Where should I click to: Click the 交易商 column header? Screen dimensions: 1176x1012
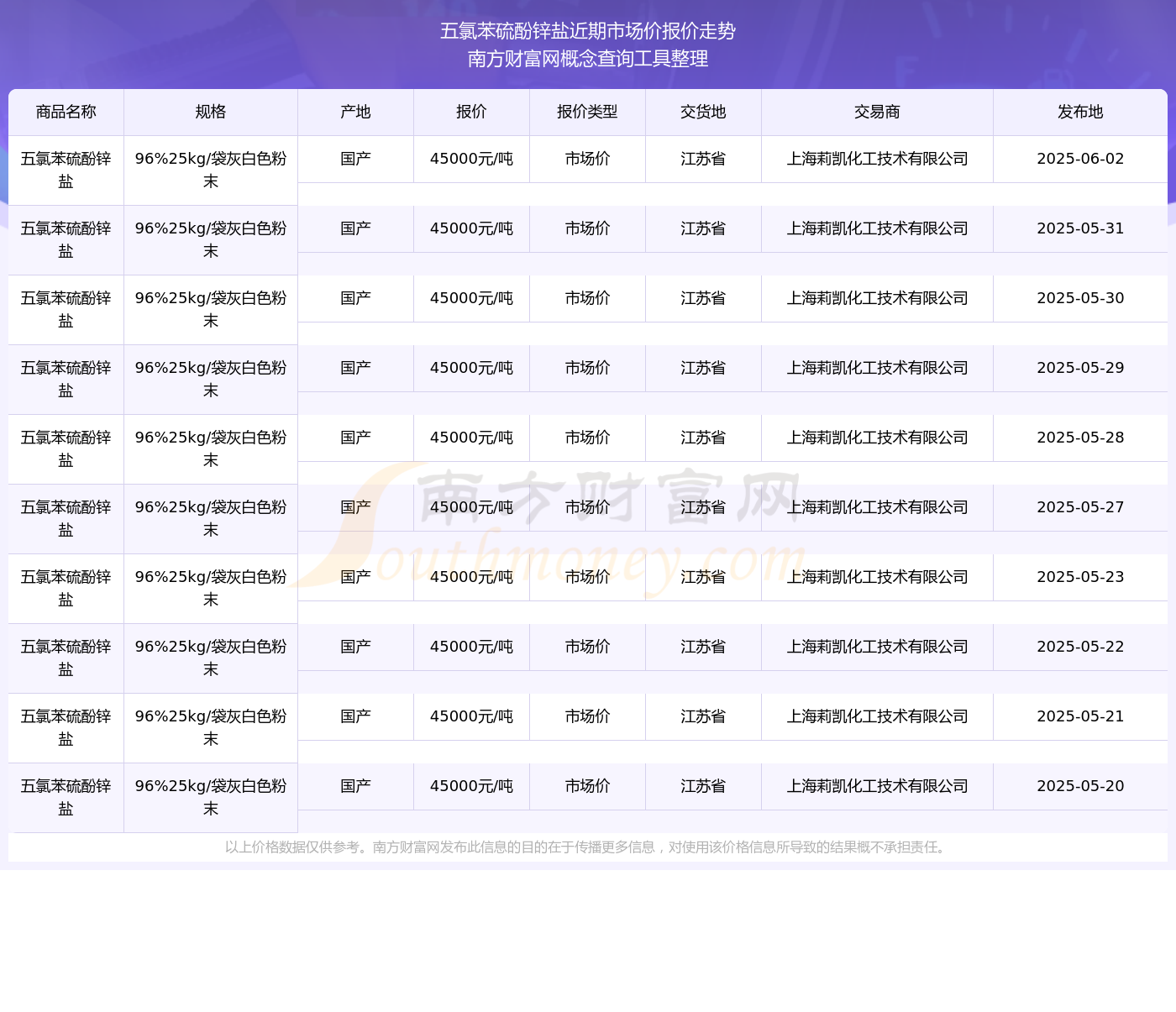[878, 112]
